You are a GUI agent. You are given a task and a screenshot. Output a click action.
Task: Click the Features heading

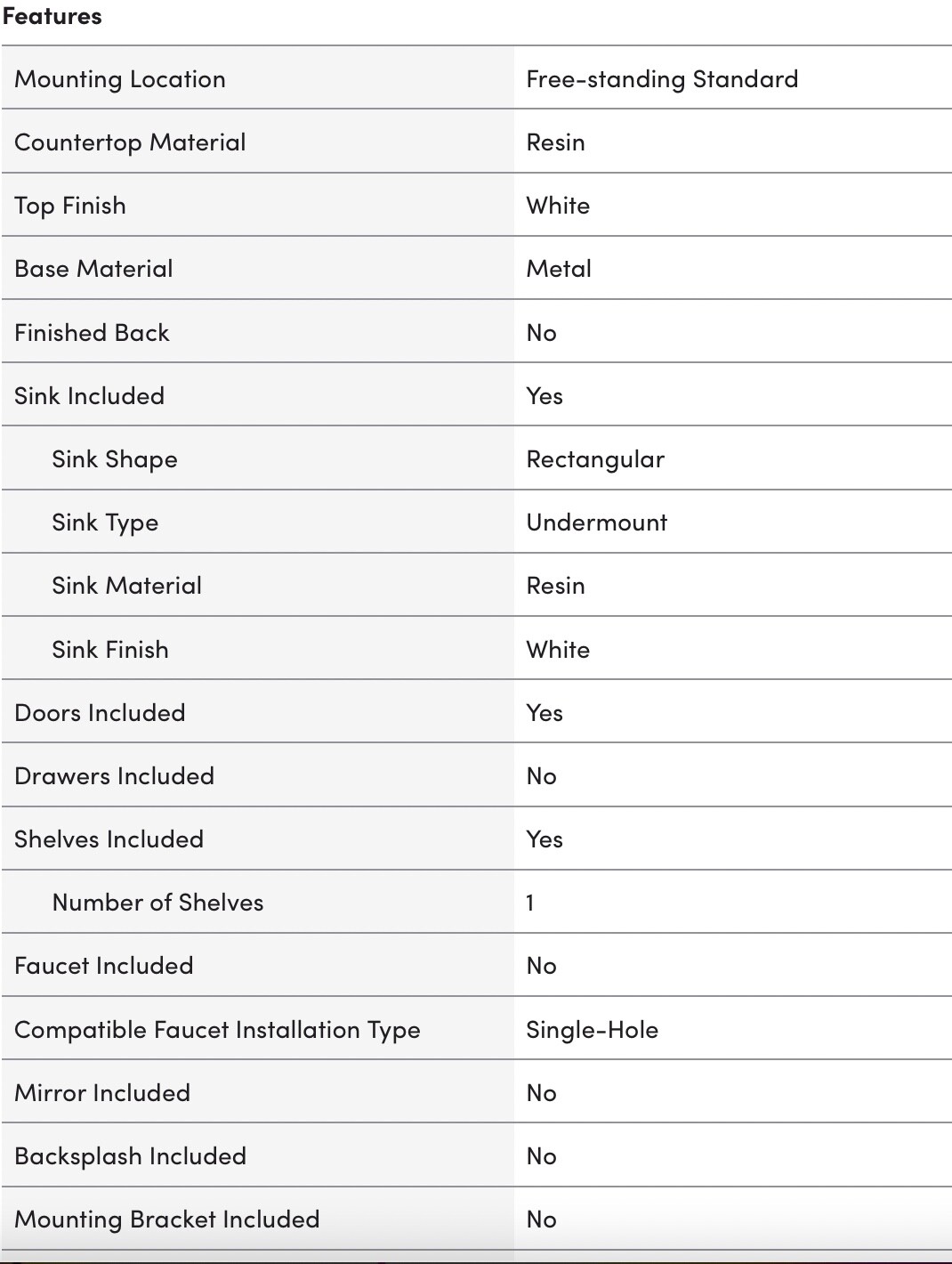(52, 16)
